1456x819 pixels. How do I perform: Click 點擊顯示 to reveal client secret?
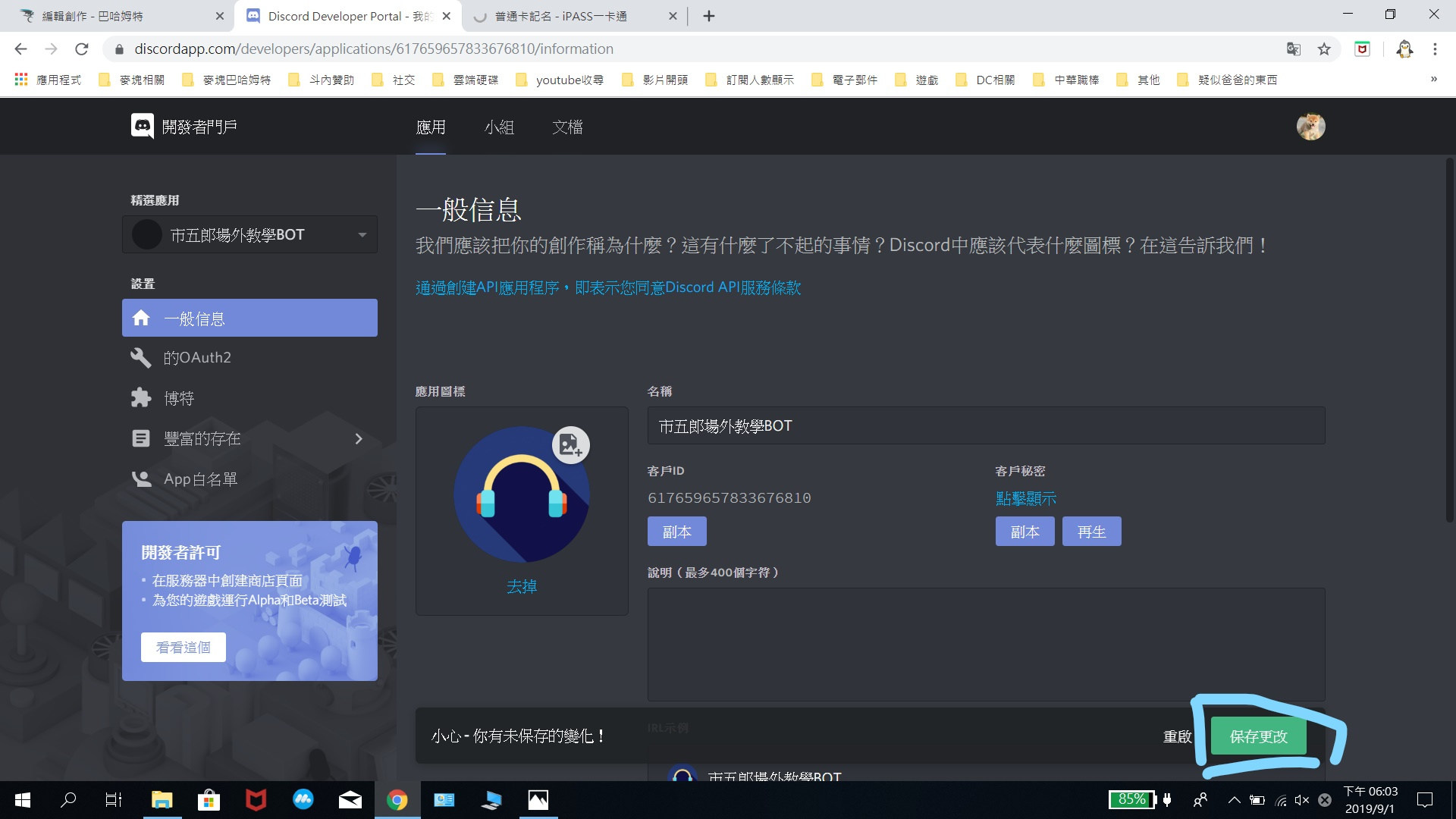[1025, 498]
